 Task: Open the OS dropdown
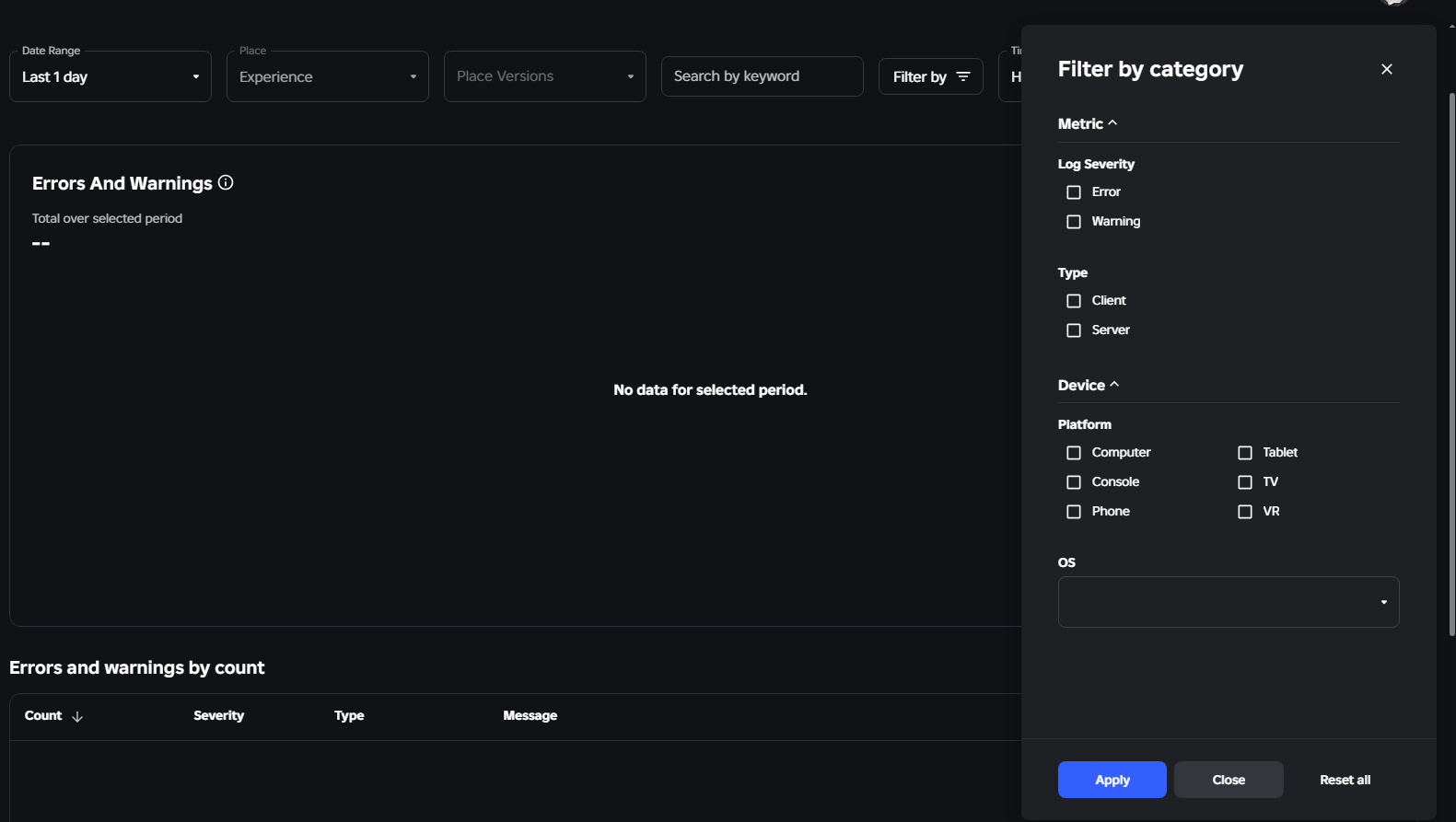point(1229,602)
